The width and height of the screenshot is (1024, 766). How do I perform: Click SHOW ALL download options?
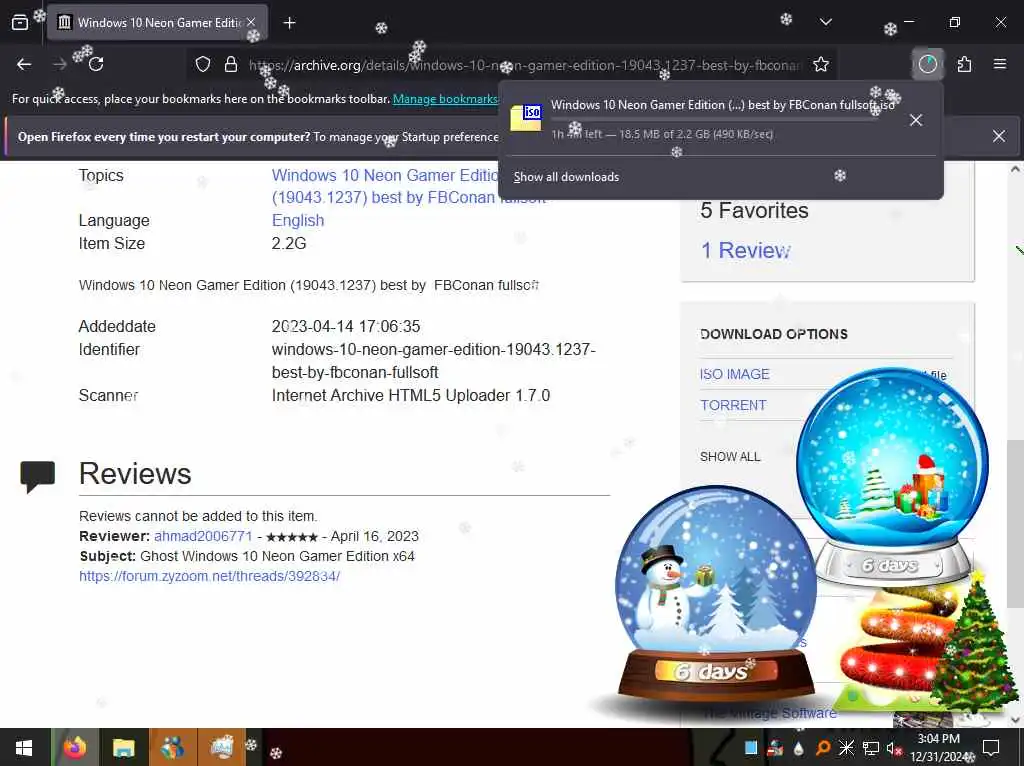(730, 457)
